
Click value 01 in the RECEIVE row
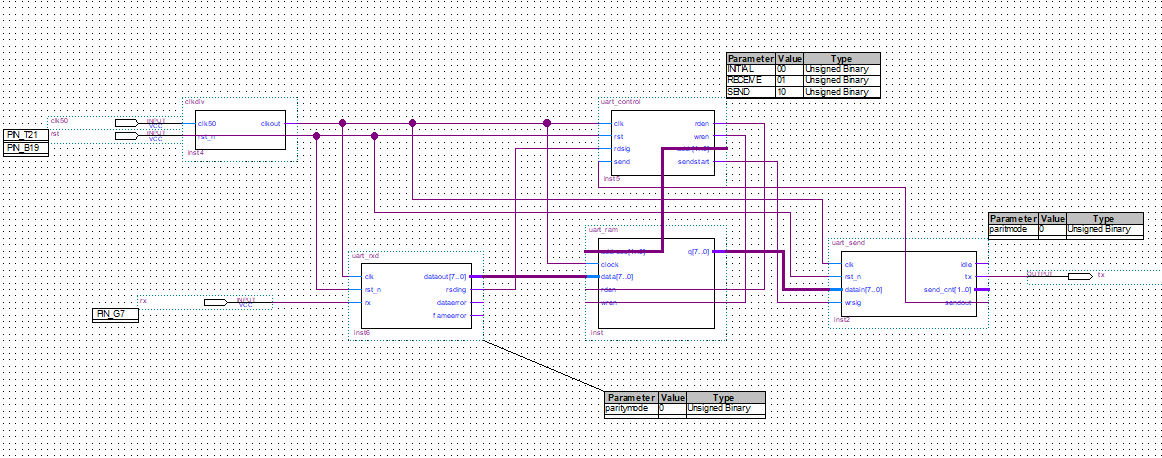pyautogui.click(x=788, y=81)
